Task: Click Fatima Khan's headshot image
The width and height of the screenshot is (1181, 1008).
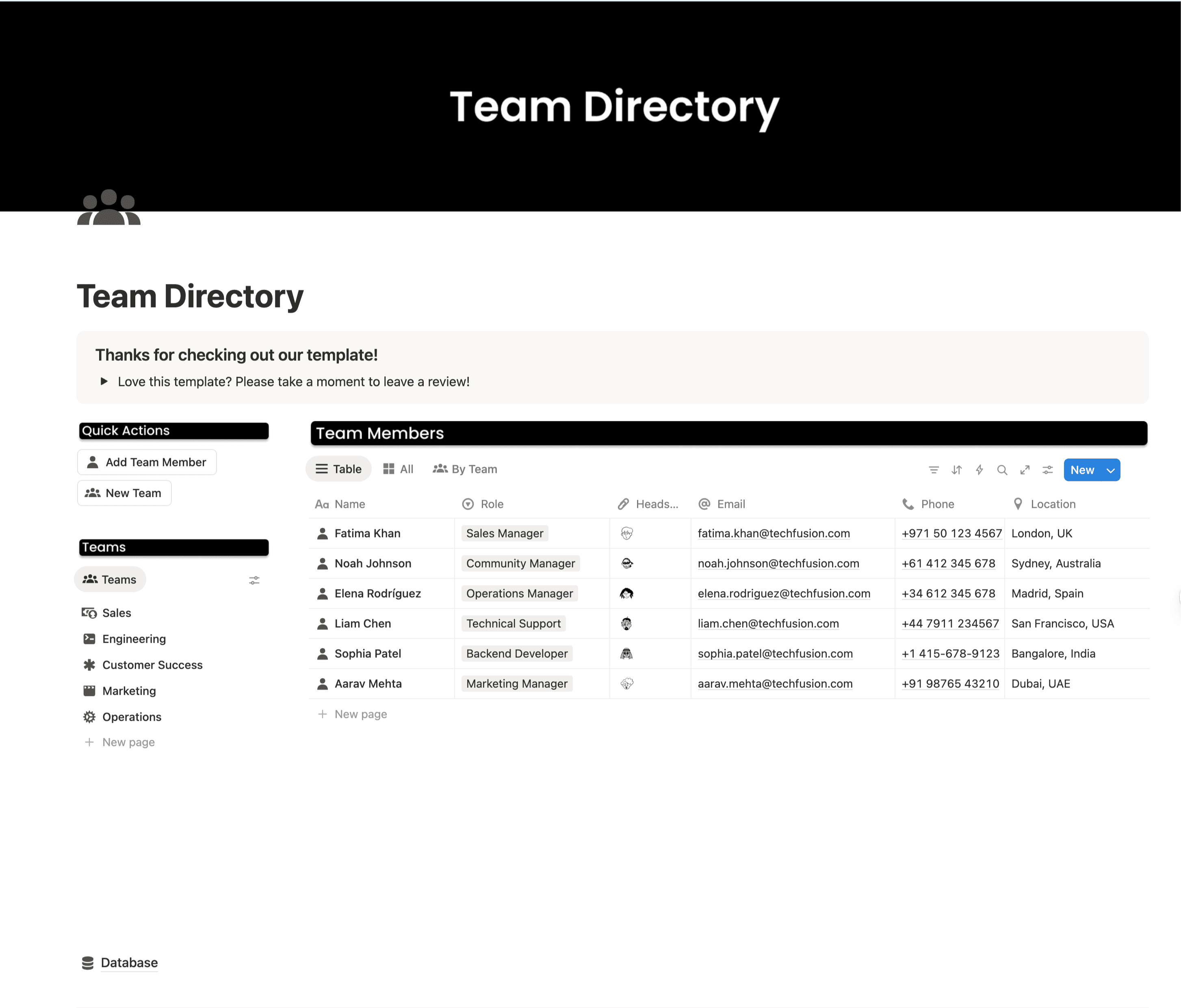Action: pyautogui.click(x=626, y=533)
